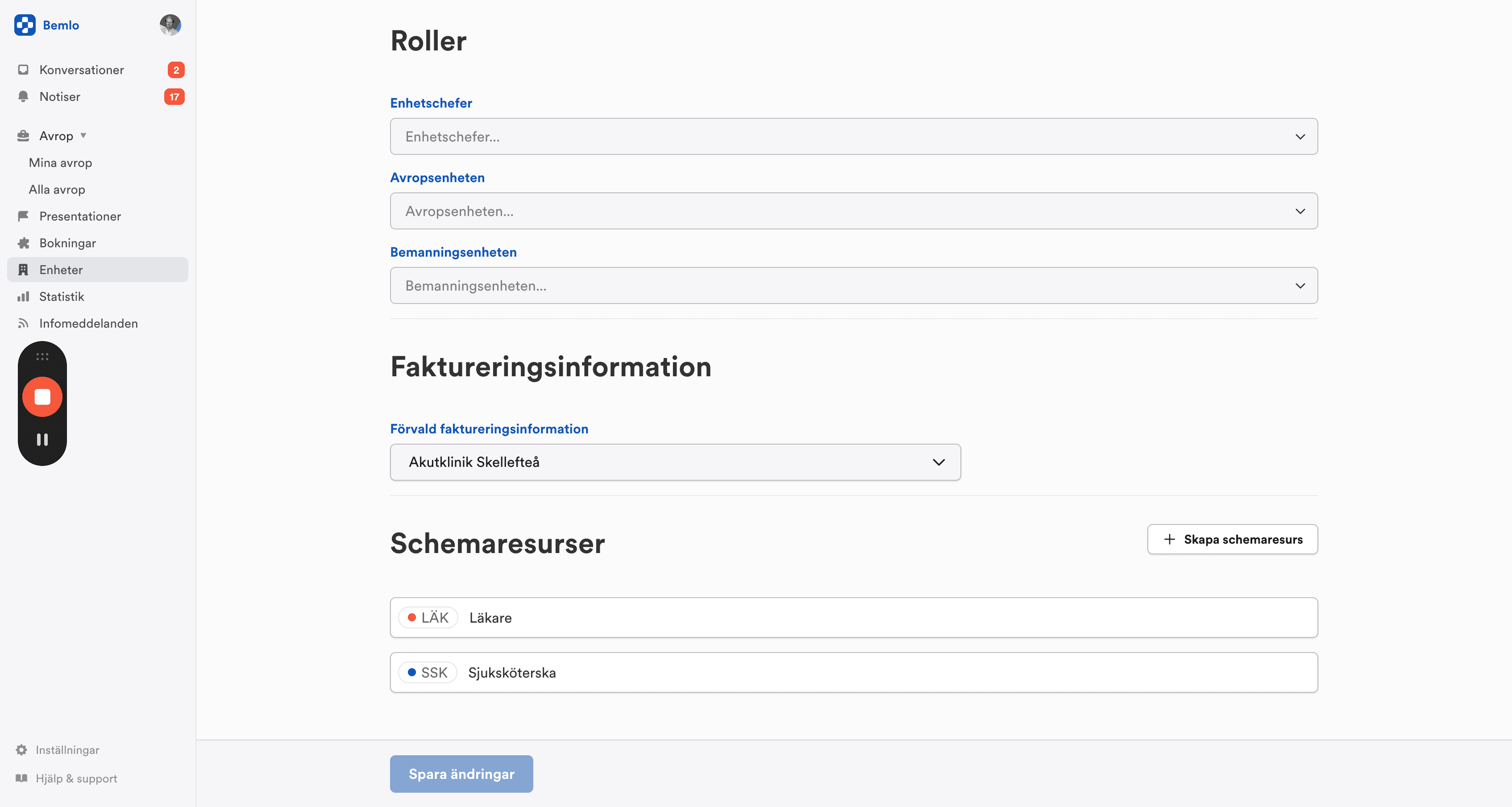Open the Förvald faktureringsinformation dropdown
Viewport: 1512px width, 807px height.
coord(675,462)
